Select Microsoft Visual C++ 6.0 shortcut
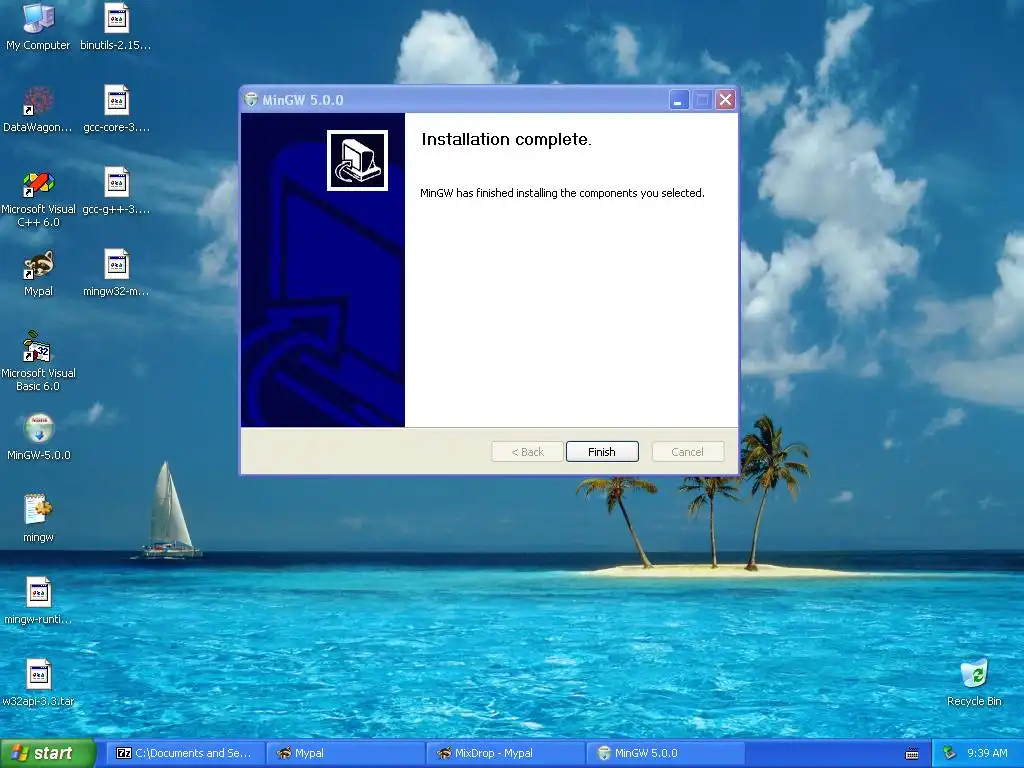Image resolution: width=1024 pixels, height=768 pixels. (38, 199)
